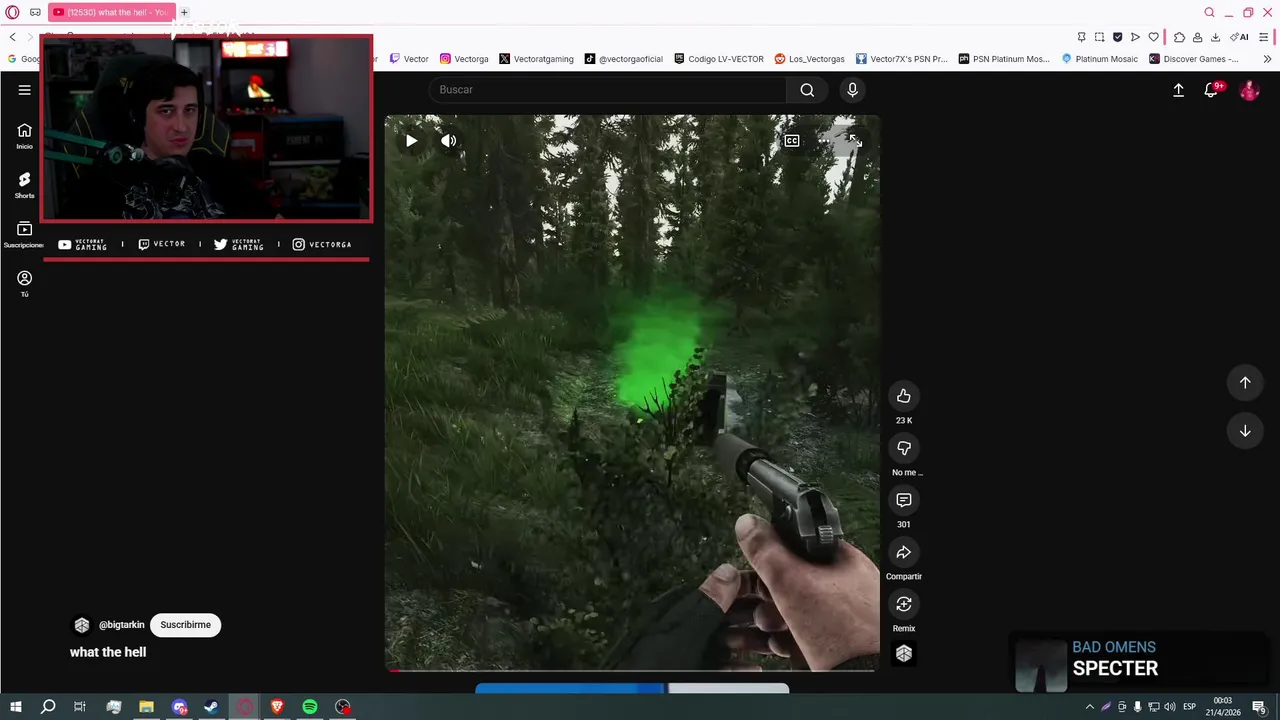This screenshot has width=1280, height=720.
Task: Select the 'what the hell' browser tab
Action: point(111,12)
